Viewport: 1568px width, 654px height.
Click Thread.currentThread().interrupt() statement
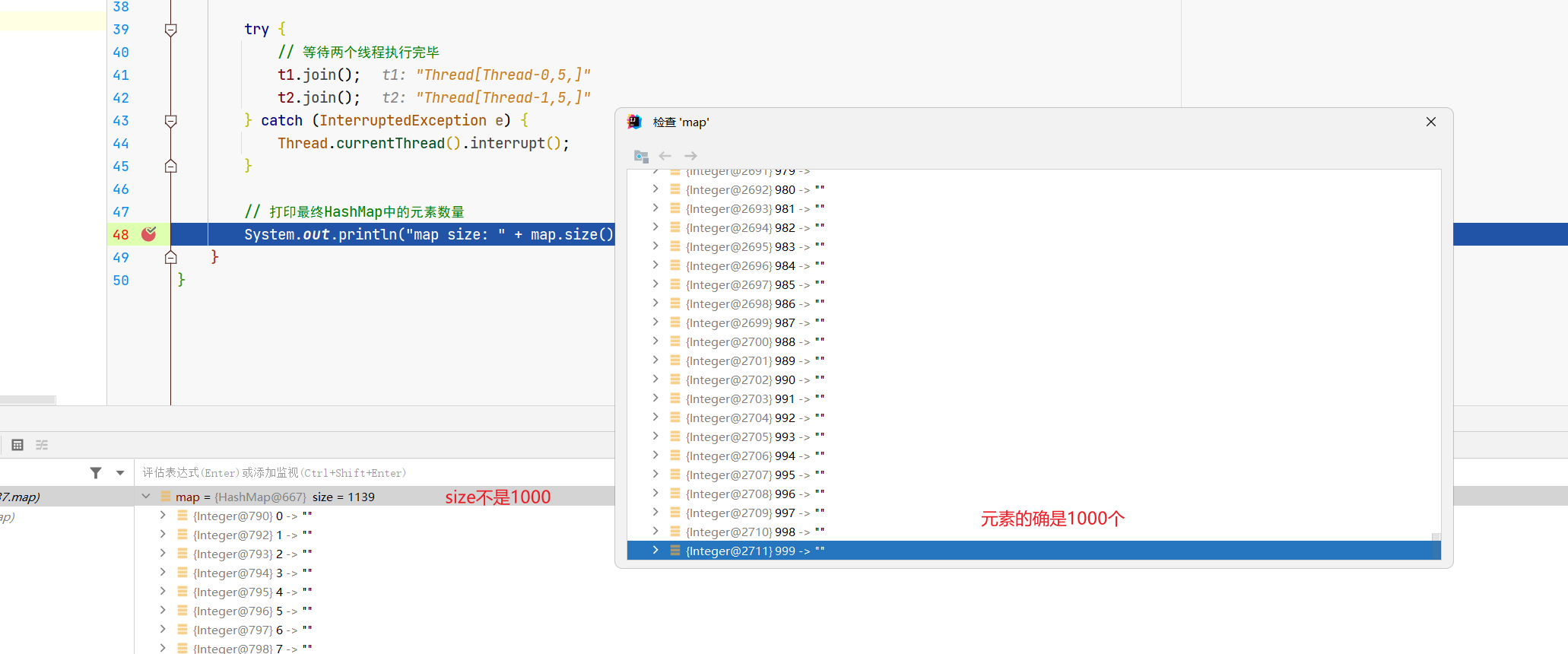tap(424, 143)
